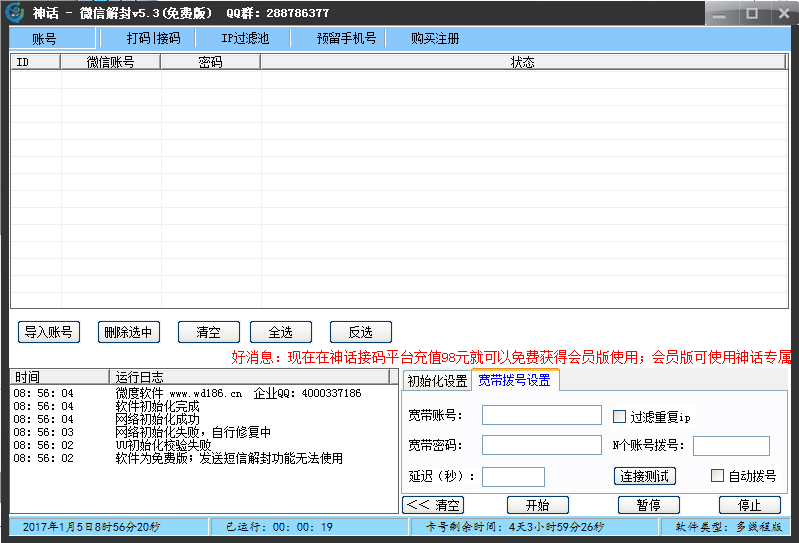
Task: Click the 时间 log column header
Action: (x=60, y=377)
